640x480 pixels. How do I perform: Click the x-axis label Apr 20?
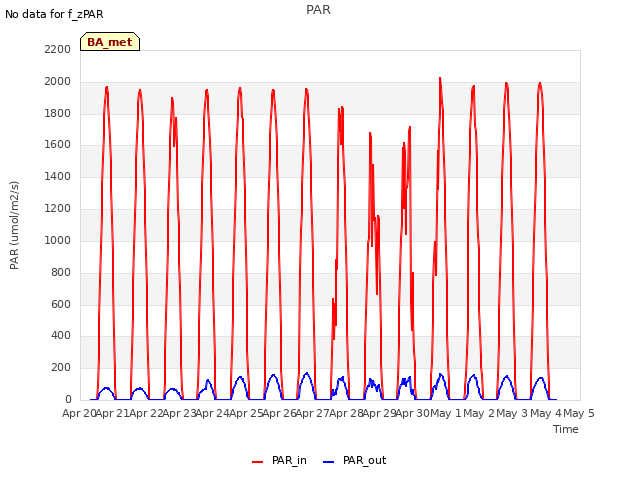[x=79, y=413]
